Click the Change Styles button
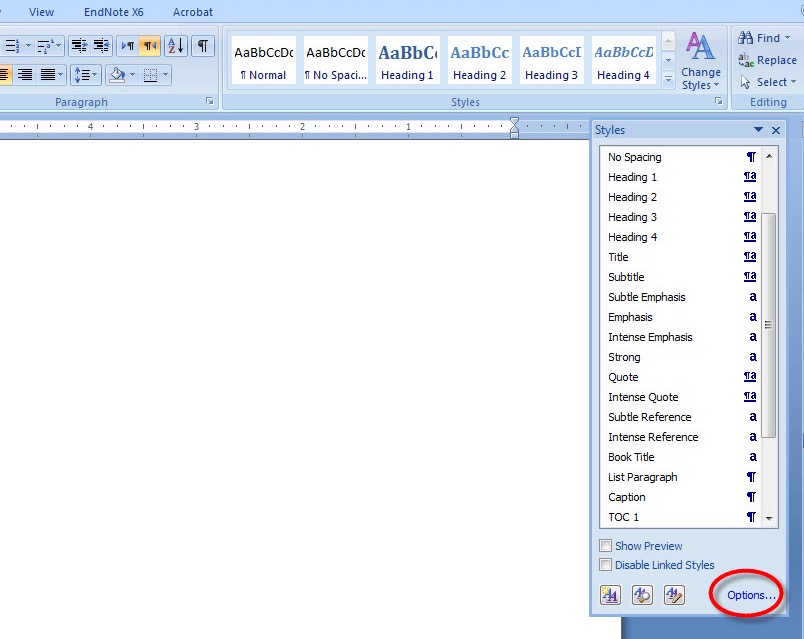Screen dimensions: 804x639 coord(700,60)
